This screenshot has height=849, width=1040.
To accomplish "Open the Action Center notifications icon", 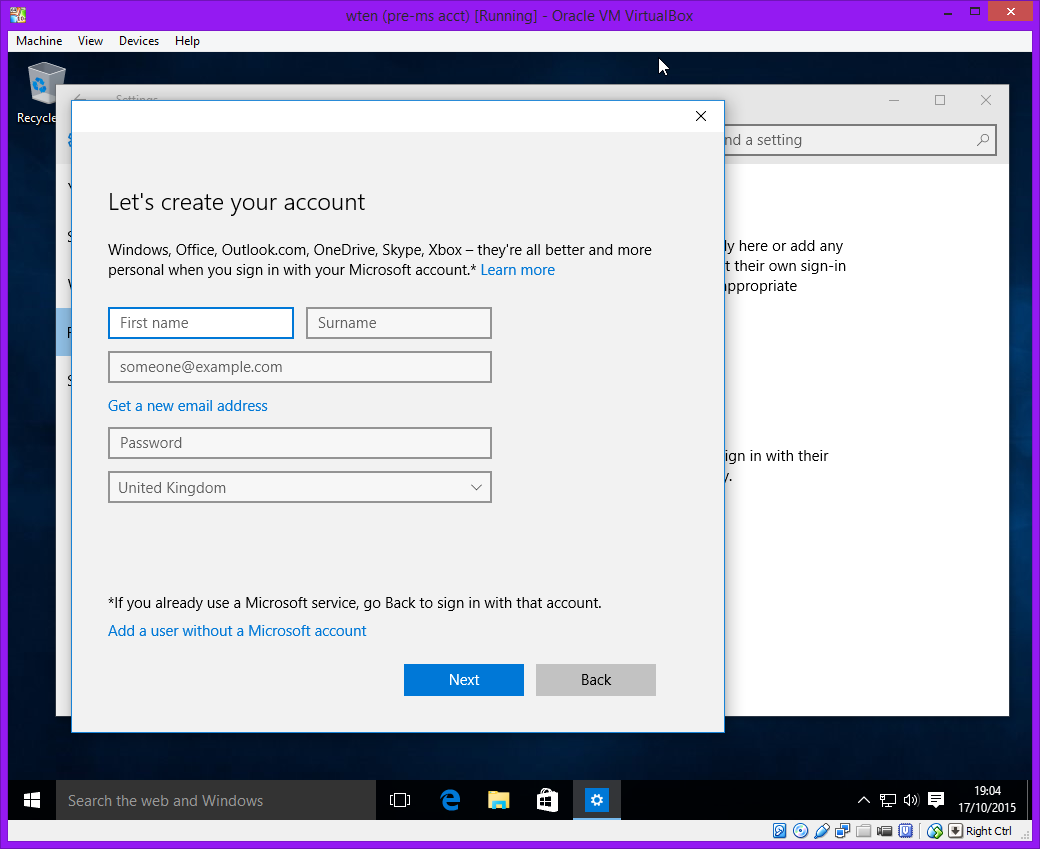I will (936, 800).
